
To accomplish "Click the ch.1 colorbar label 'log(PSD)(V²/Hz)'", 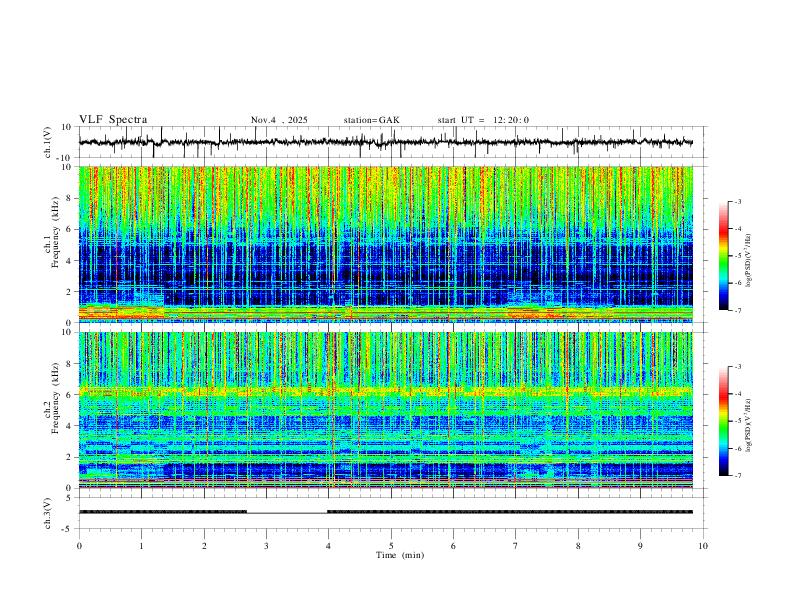I will [x=749, y=260].
